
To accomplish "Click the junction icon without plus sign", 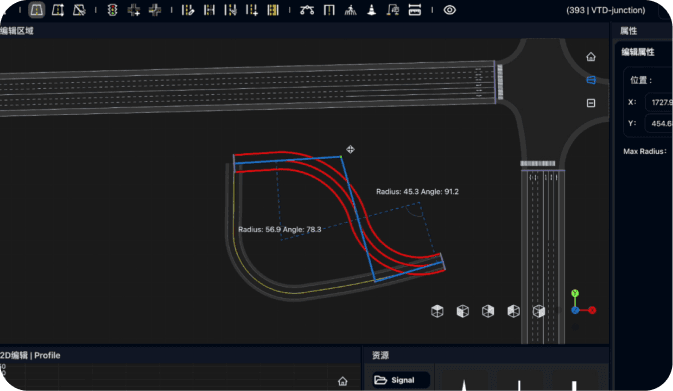I will click(x=155, y=10).
